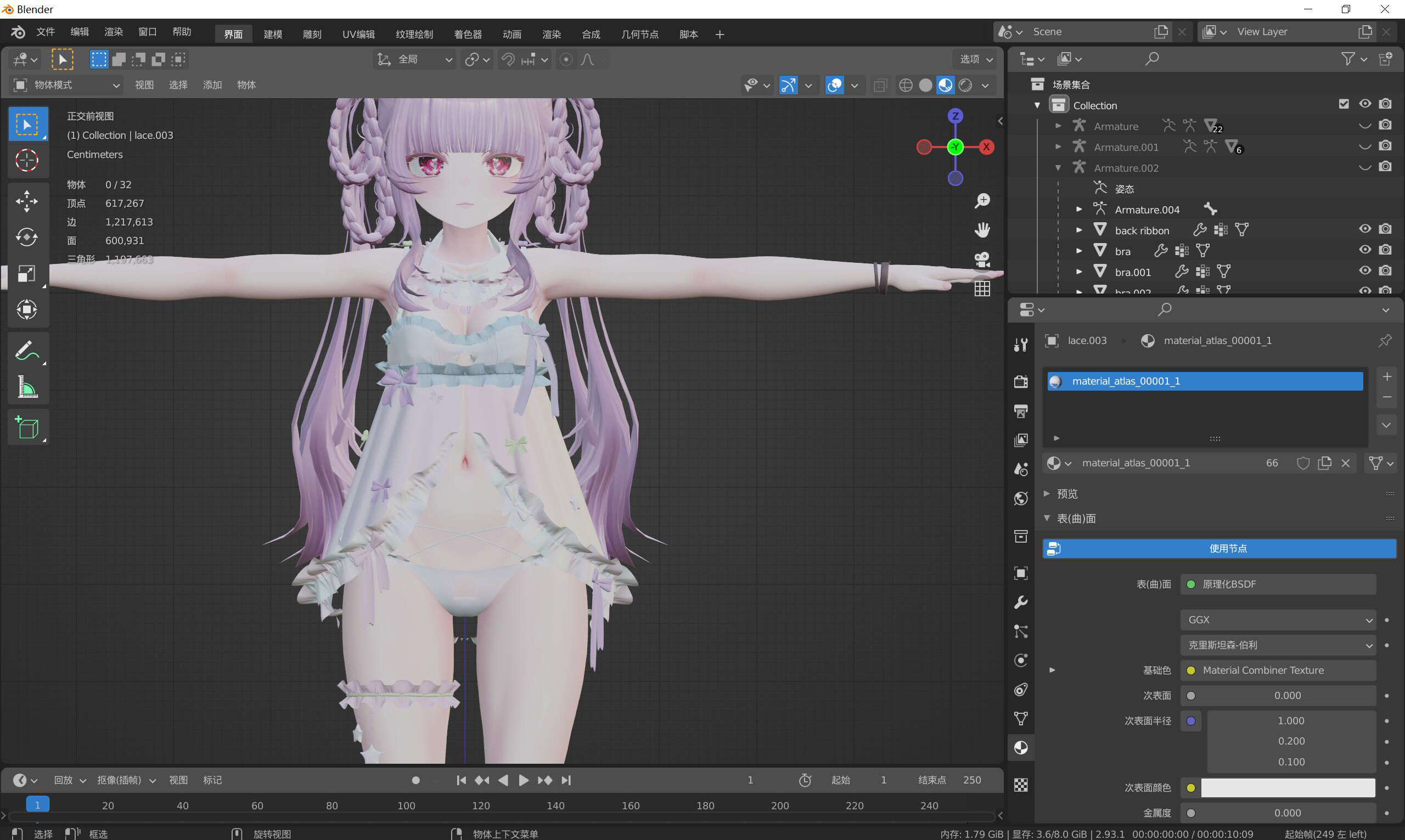Open the View Layer properties tab
The image size is (1405, 840).
click(1021, 440)
